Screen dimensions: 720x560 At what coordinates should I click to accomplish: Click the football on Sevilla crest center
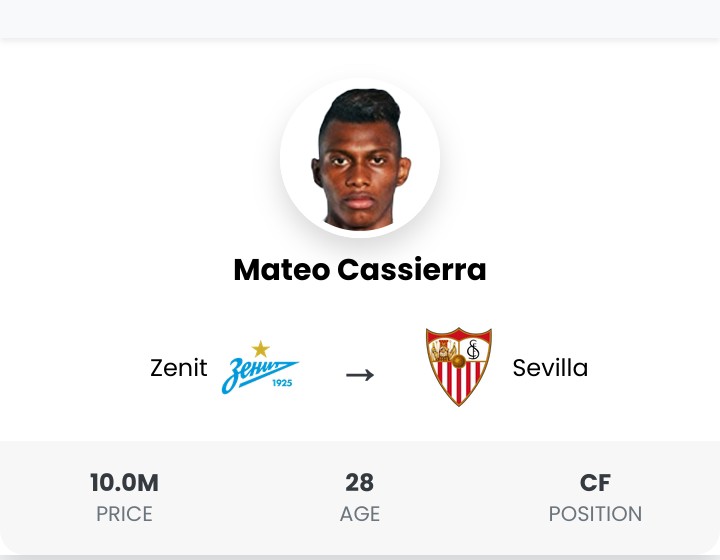(x=458, y=361)
